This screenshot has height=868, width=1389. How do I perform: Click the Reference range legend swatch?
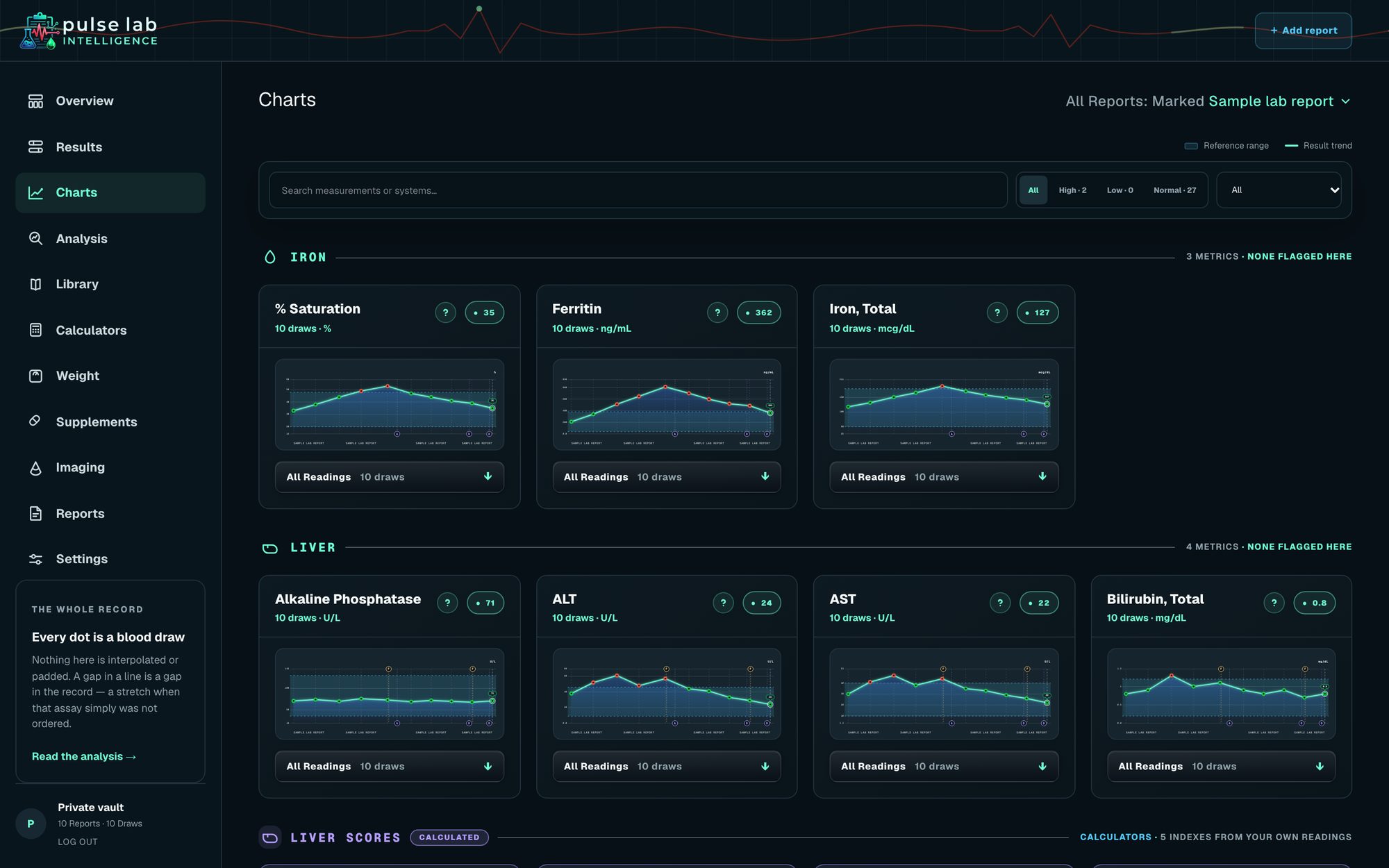(1191, 146)
